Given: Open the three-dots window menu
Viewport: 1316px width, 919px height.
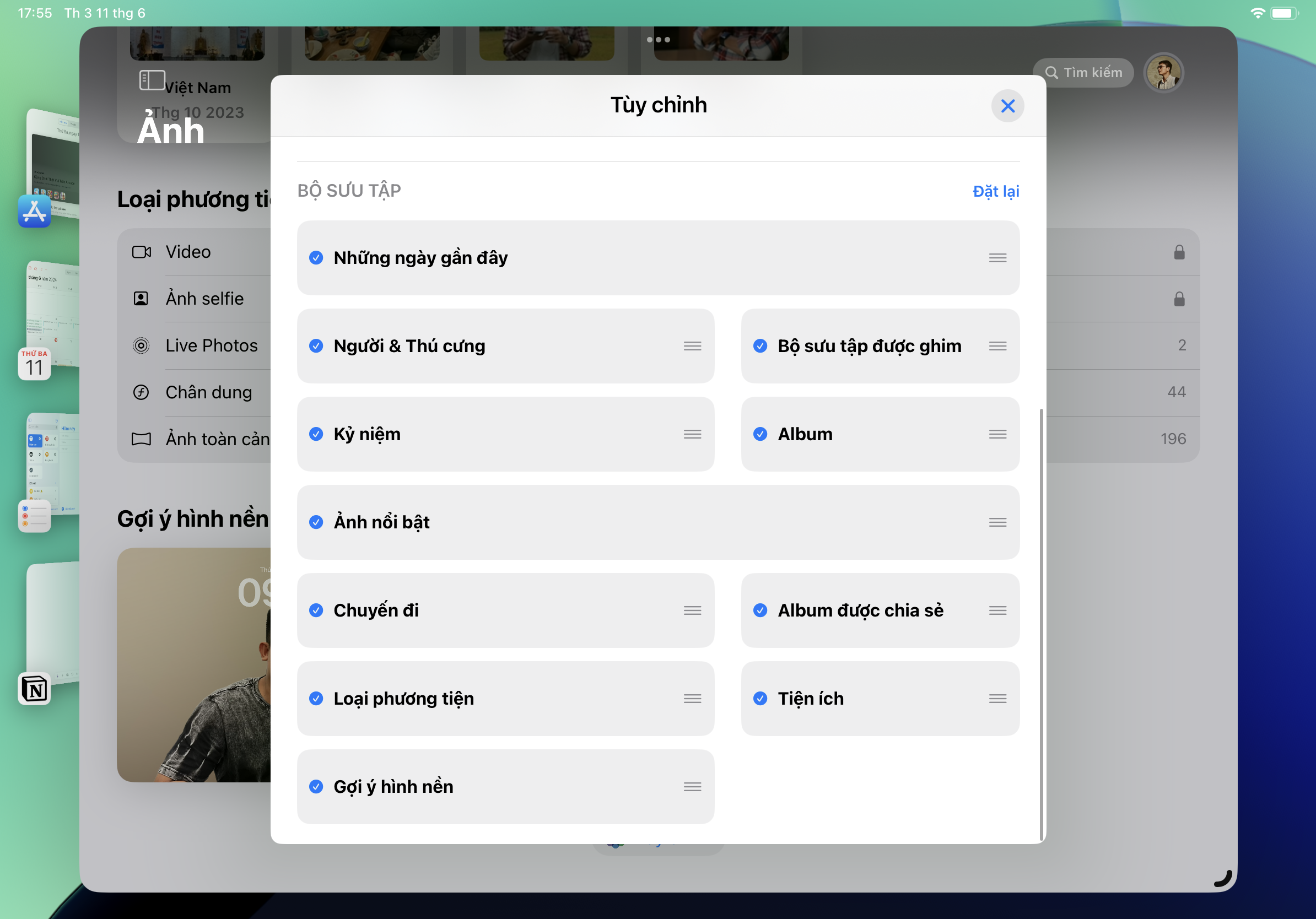Looking at the screenshot, I should tap(658, 40).
